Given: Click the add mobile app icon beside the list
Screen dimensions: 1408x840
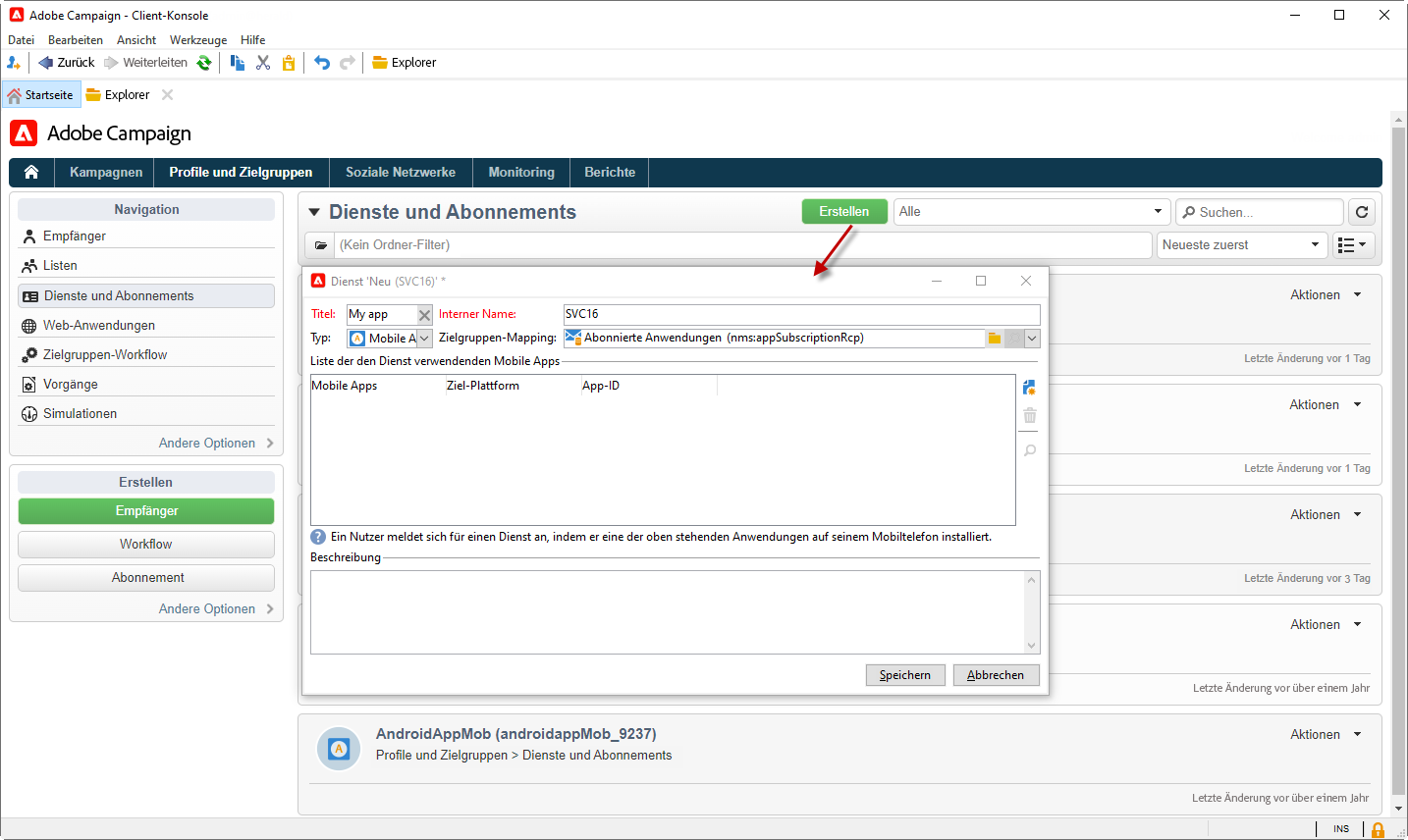Looking at the screenshot, I should point(1029,388).
